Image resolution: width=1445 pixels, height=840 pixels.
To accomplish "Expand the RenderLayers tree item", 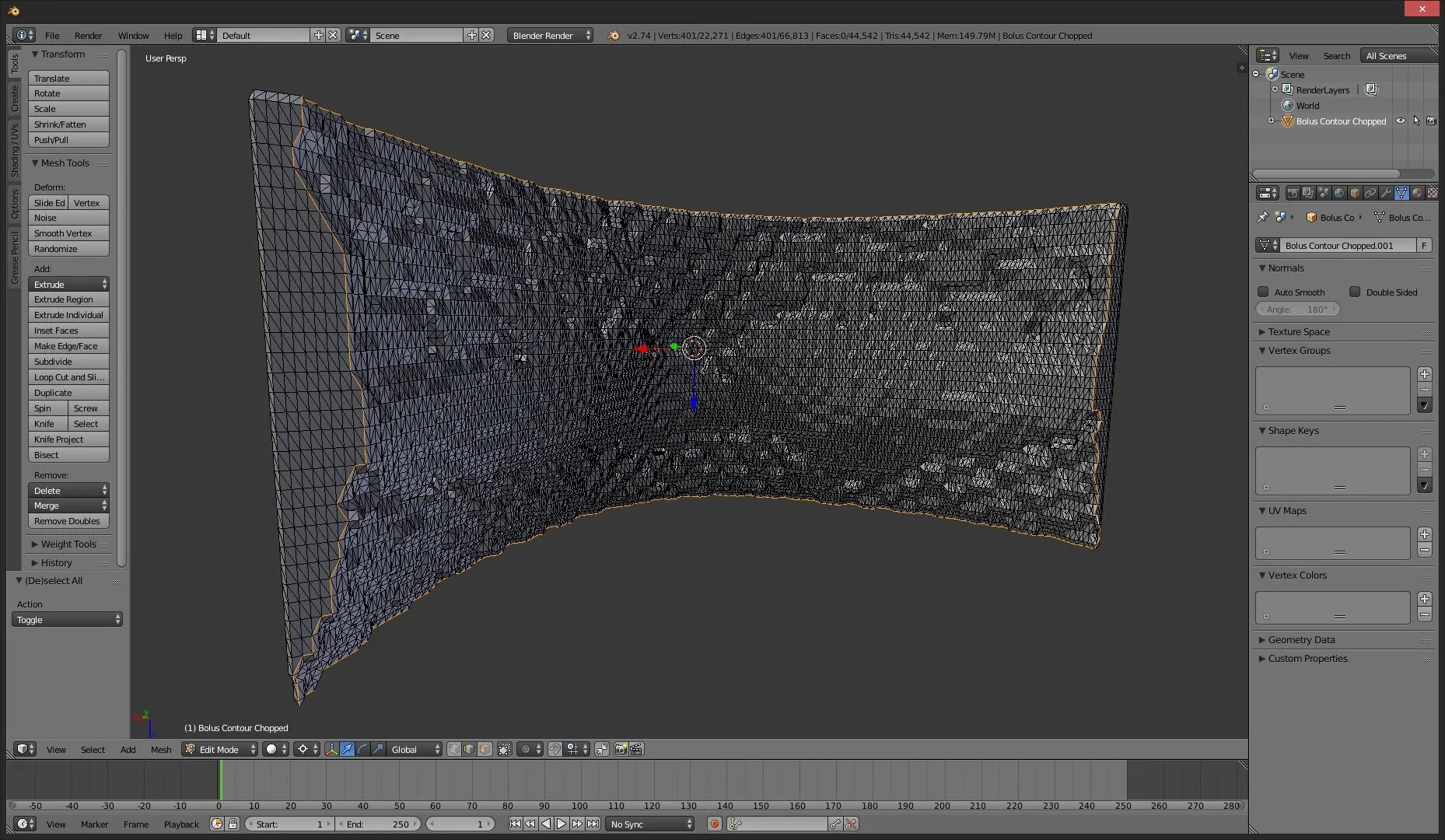I will (1275, 89).
